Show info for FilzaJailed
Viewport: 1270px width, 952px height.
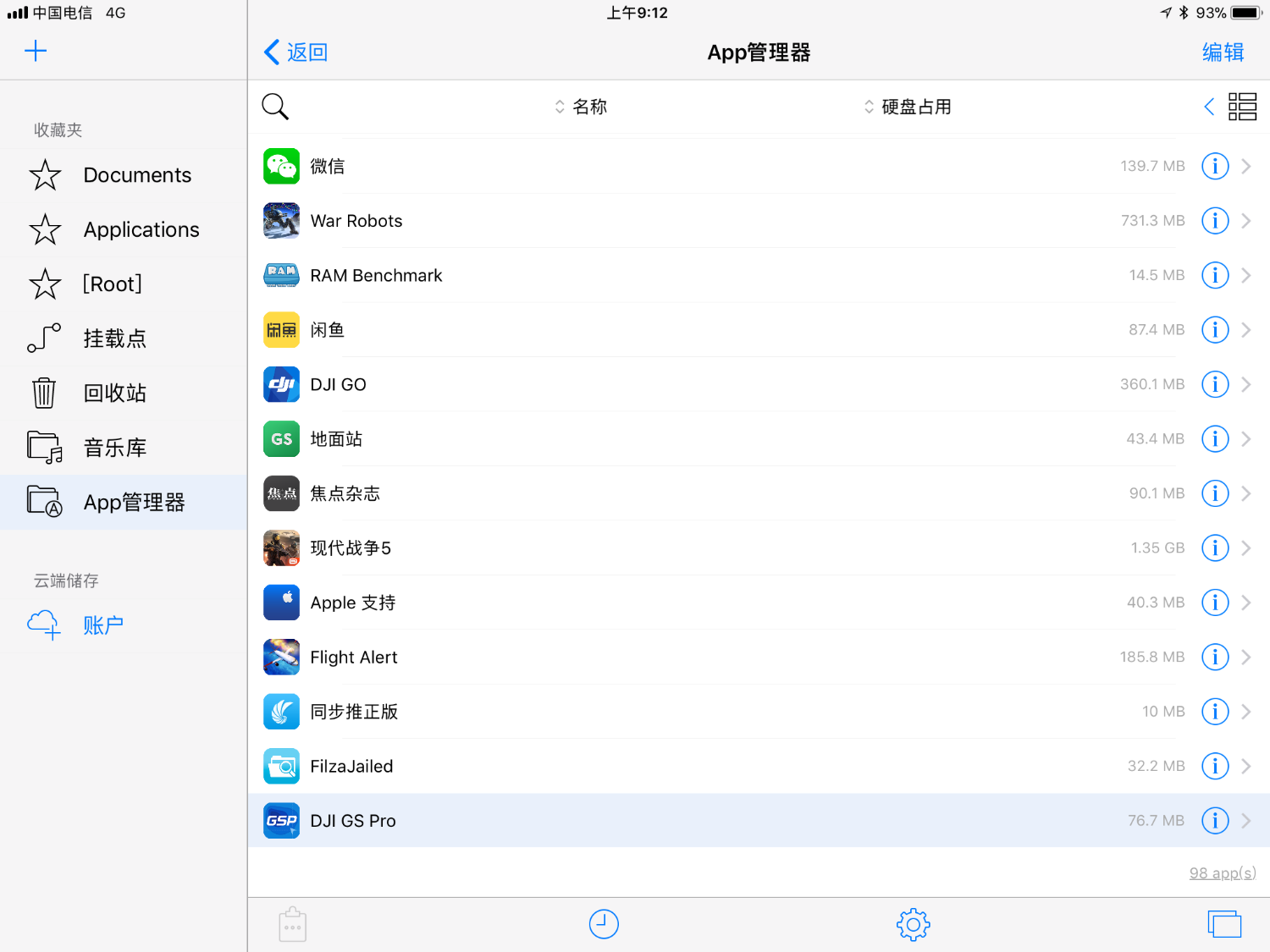[x=1215, y=767]
